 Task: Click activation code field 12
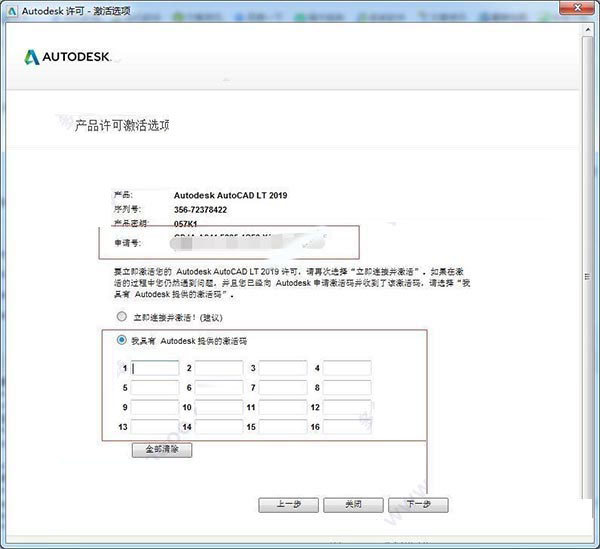(347, 407)
